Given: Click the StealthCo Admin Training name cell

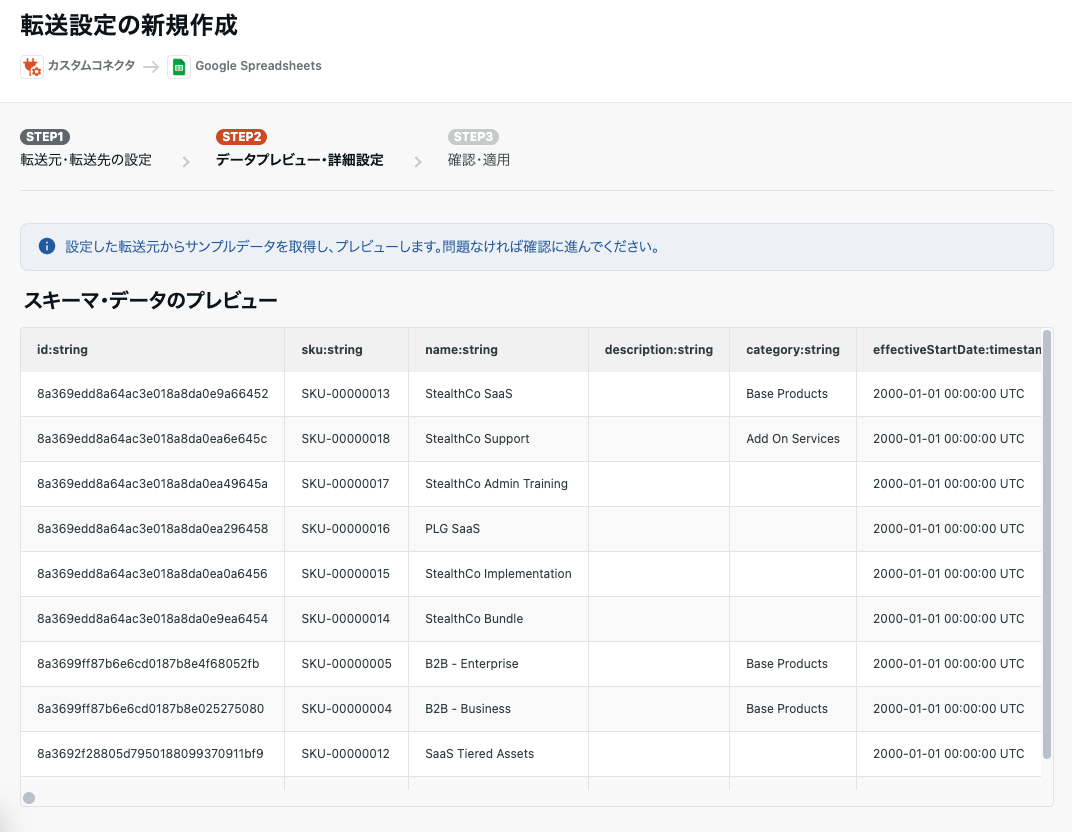Looking at the screenshot, I should pos(496,484).
